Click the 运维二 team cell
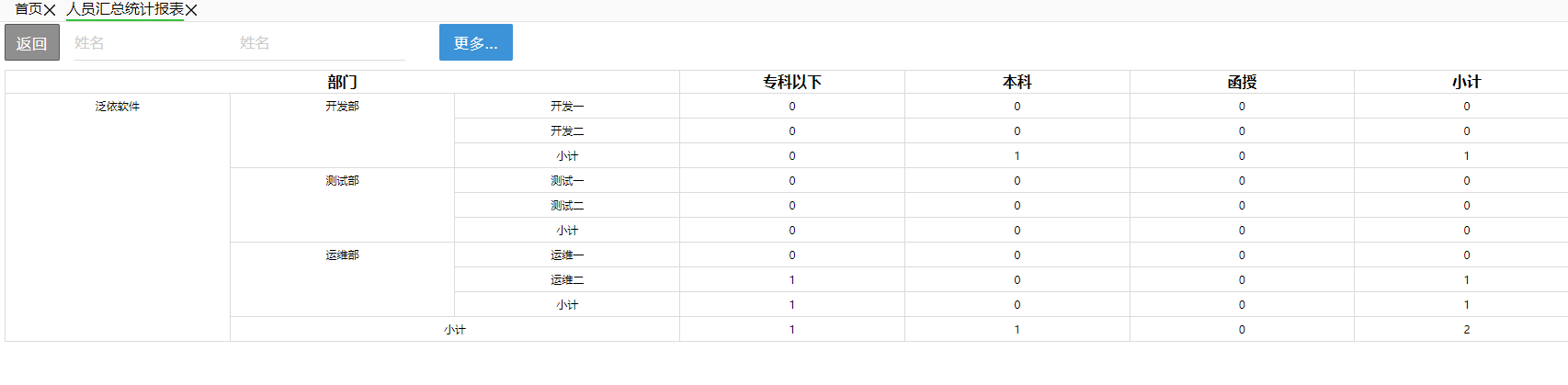The width and height of the screenshot is (1568, 385). pos(567,280)
